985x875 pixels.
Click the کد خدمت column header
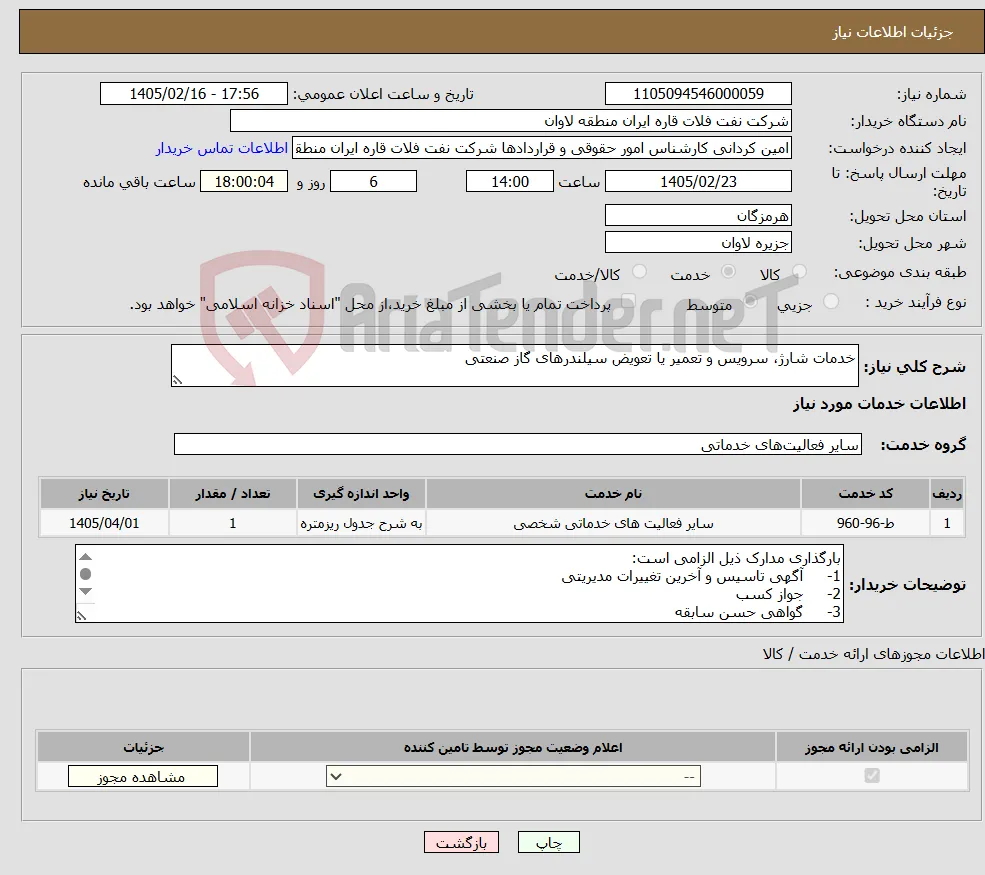(x=865, y=494)
